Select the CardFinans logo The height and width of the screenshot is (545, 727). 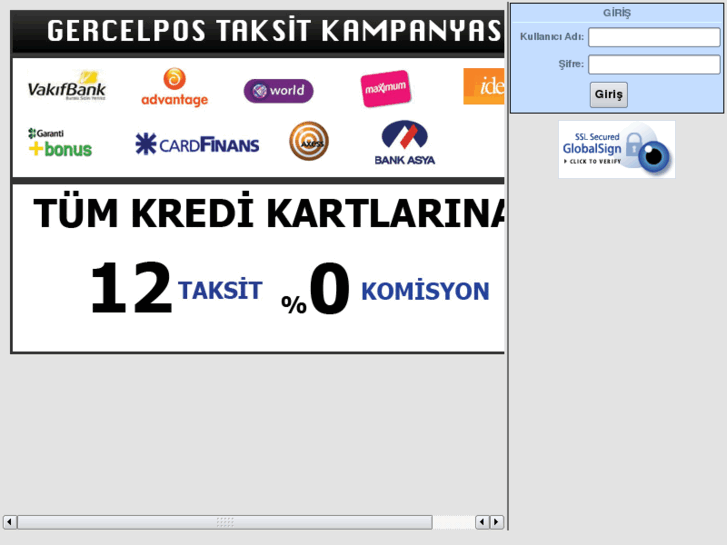197,144
